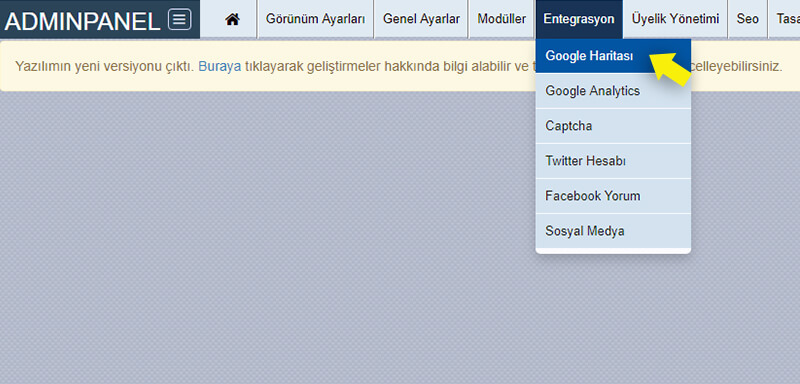Click the home icon in navigation bar
Image resolution: width=800 pixels, height=384 pixels.
[232, 19]
